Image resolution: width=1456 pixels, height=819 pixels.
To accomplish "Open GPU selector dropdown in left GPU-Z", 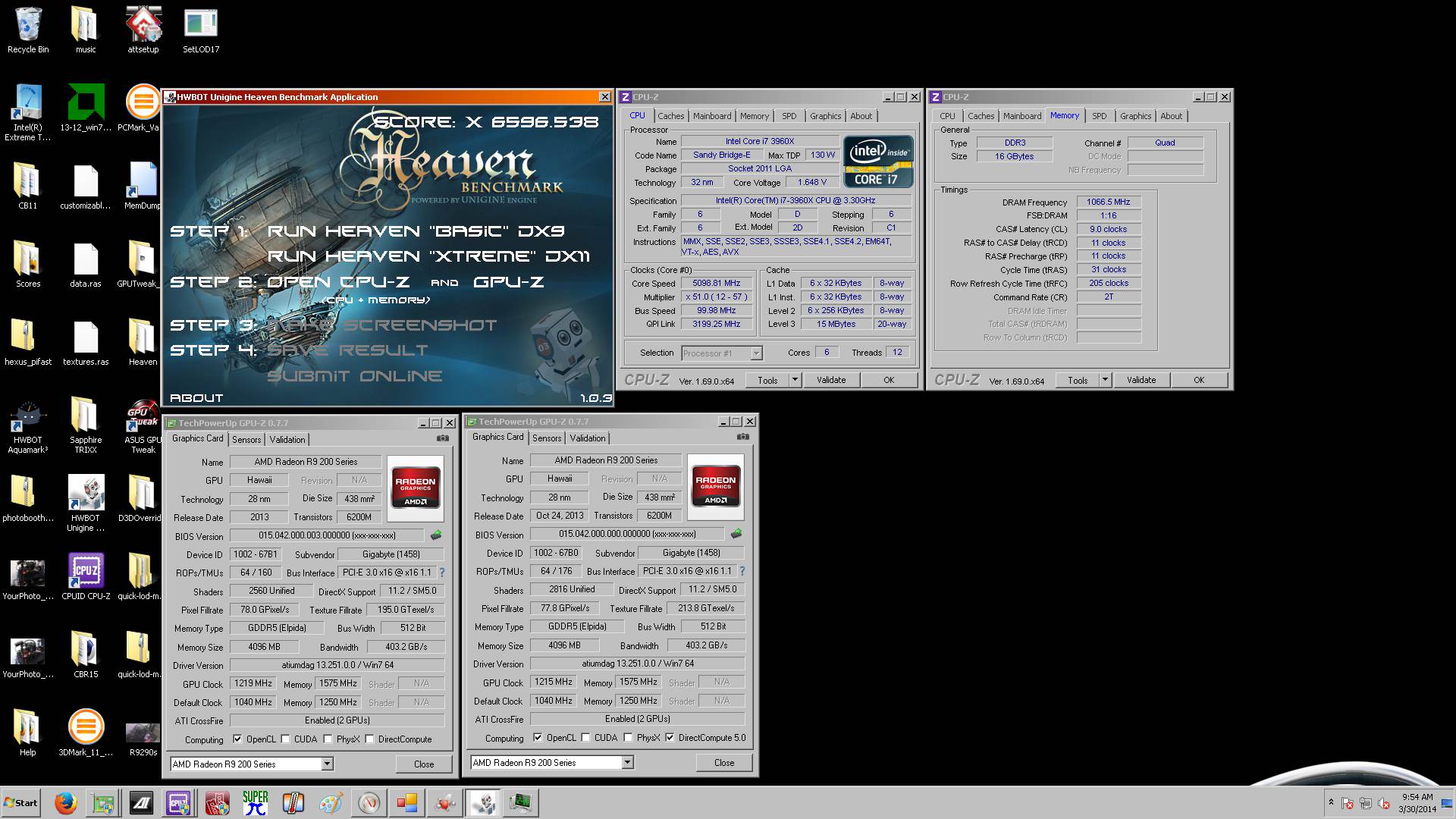I will (327, 764).
